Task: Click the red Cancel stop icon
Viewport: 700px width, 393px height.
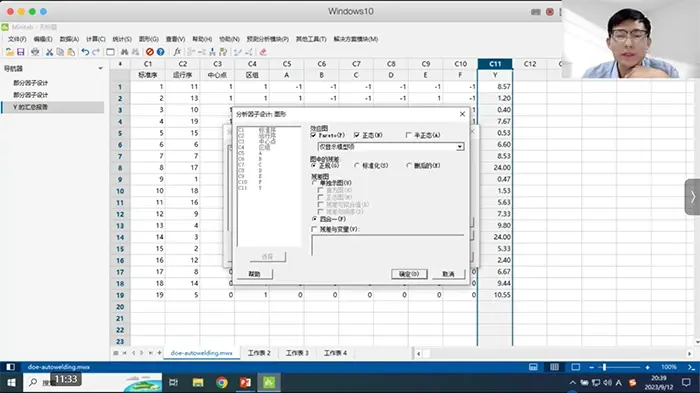Action: coord(150,52)
